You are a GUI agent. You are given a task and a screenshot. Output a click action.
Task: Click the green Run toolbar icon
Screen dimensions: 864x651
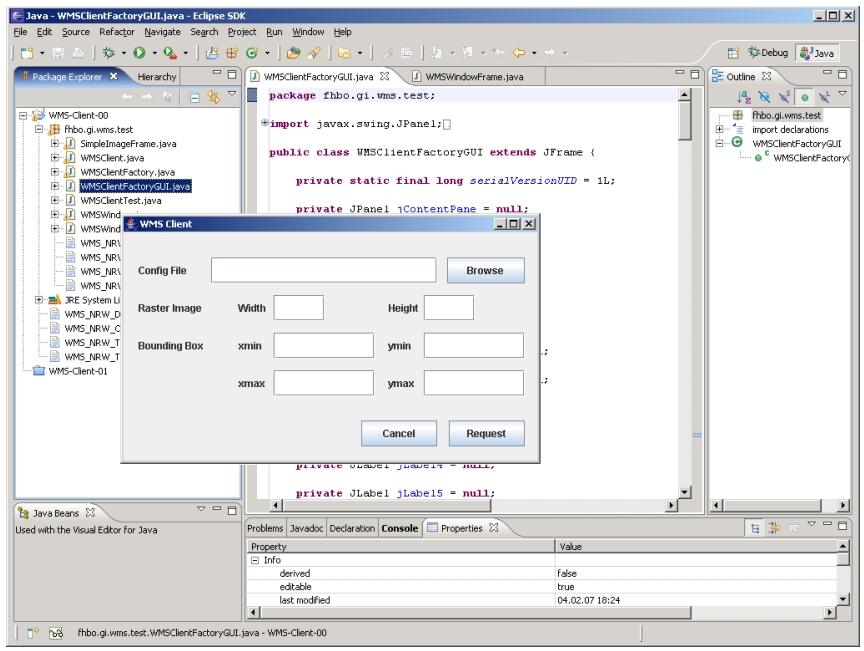(139, 53)
